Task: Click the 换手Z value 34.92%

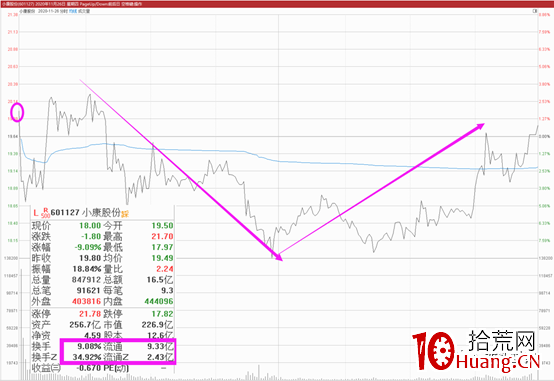Action: click(x=87, y=357)
